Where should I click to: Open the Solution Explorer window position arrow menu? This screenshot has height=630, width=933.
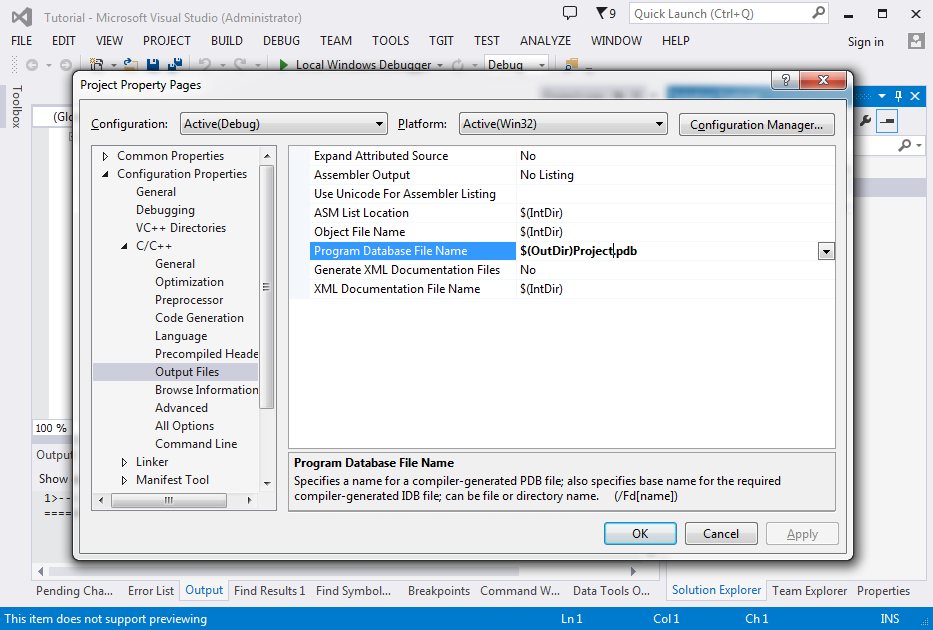882,96
